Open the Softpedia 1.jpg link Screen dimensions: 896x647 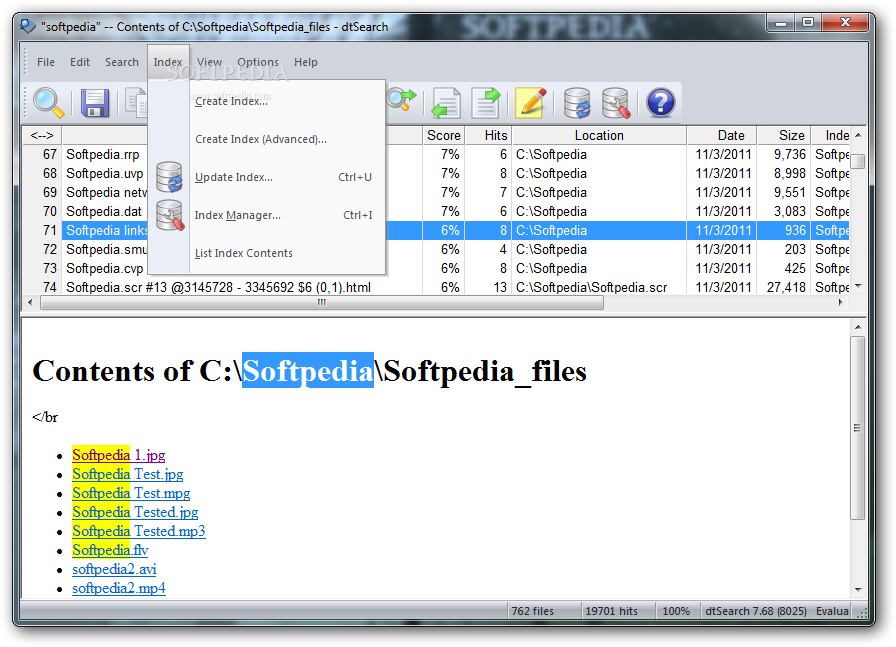[x=118, y=455]
